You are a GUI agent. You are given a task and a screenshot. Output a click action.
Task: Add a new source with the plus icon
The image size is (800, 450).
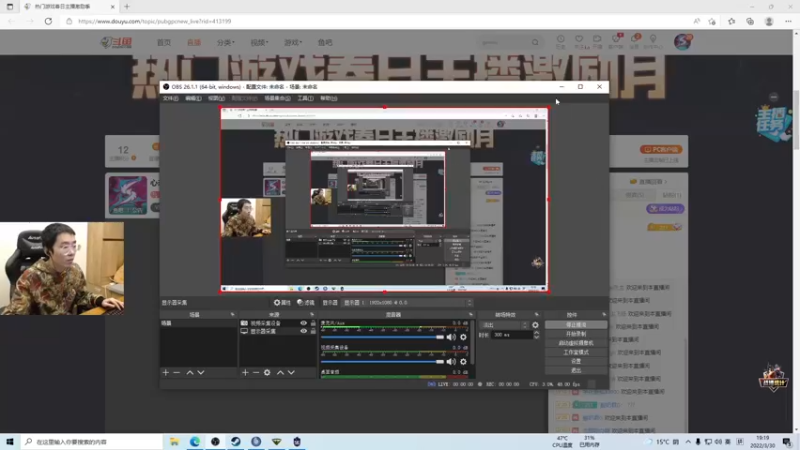[x=245, y=373]
